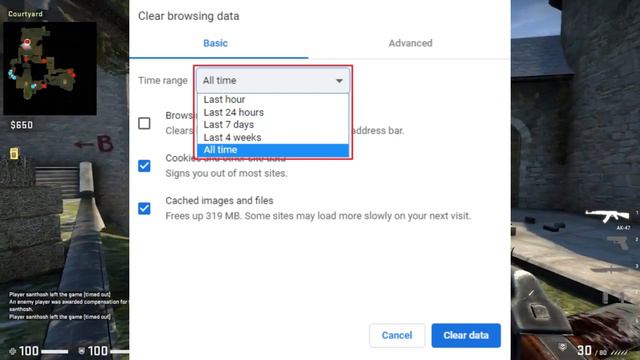Click the 'Cached images and files' label
The width and height of the screenshot is (640, 360).
tap(219, 201)
